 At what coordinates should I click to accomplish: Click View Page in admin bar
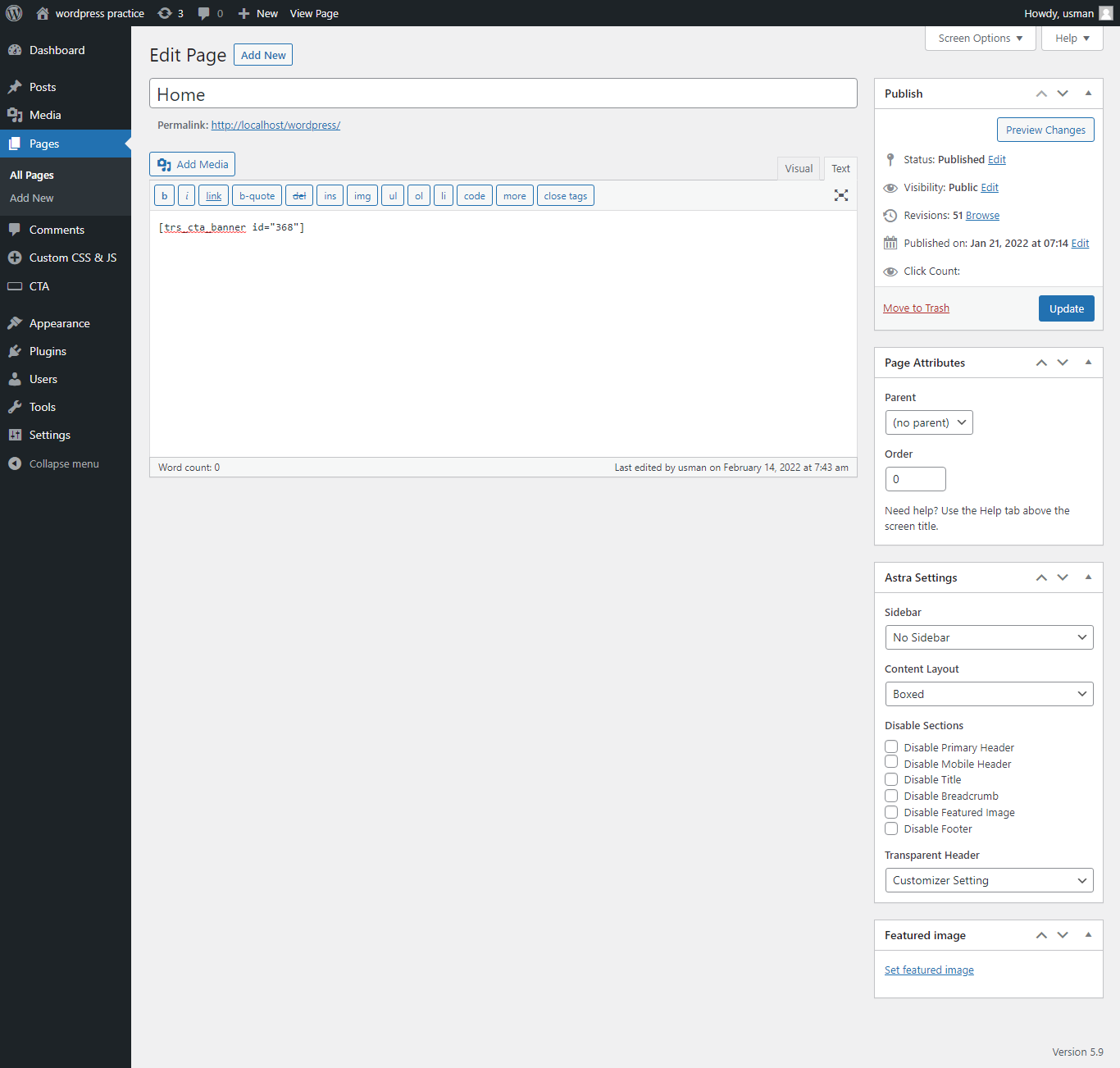(x=314, y=13)
